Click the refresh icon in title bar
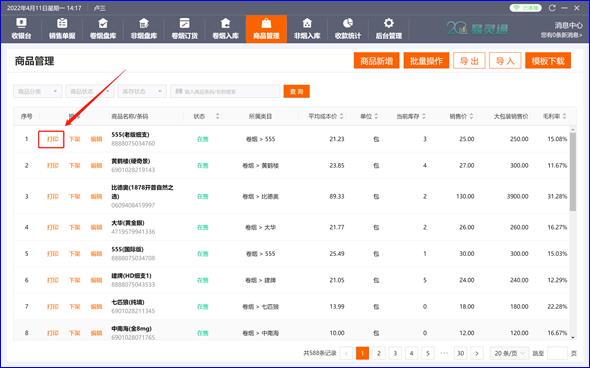 tap(552, 8)
